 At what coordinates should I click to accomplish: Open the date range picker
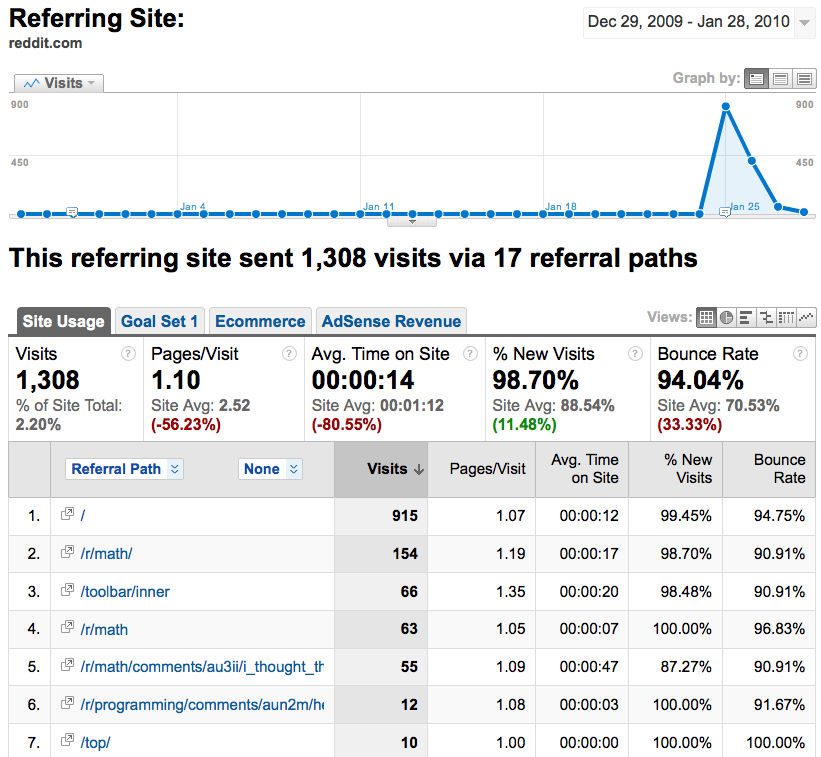(x=700, y=22)
